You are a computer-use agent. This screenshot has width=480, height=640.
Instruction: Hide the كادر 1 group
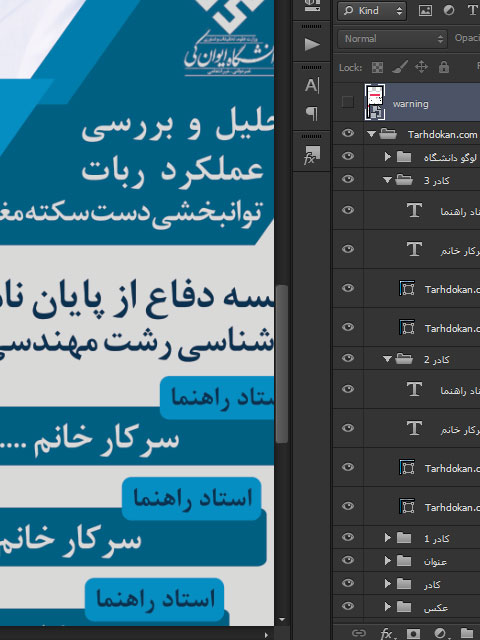click(x=348, y=537)
